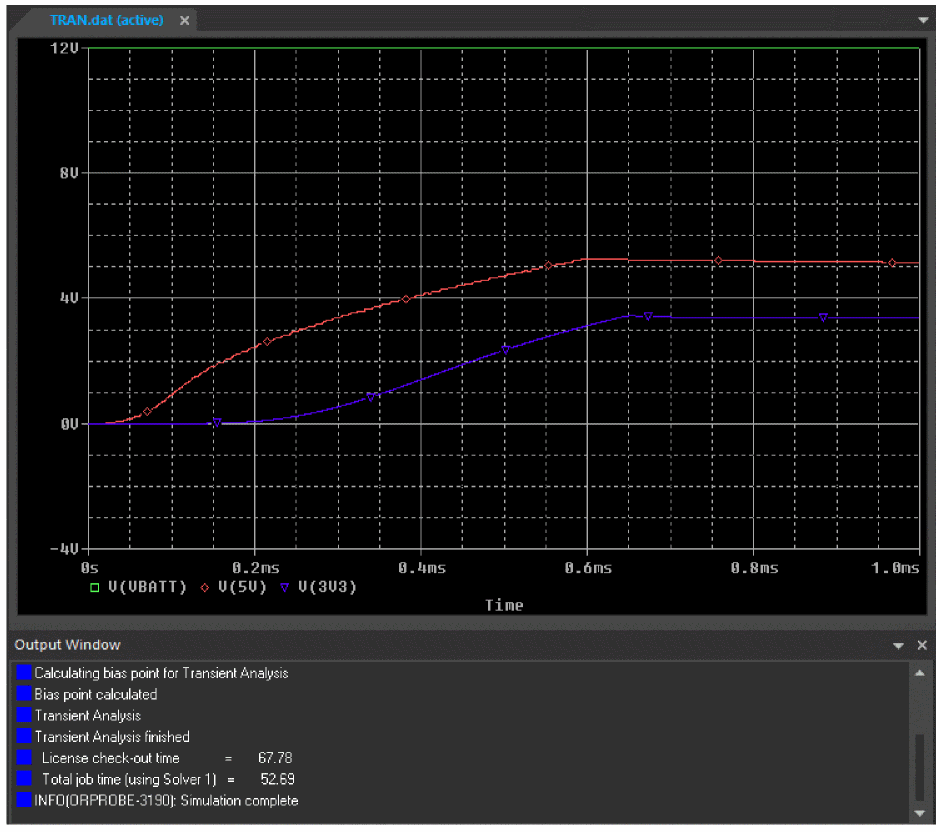Click the 12V y-axis label
Viewport: 936px width, 832px height.
point(64,48)
